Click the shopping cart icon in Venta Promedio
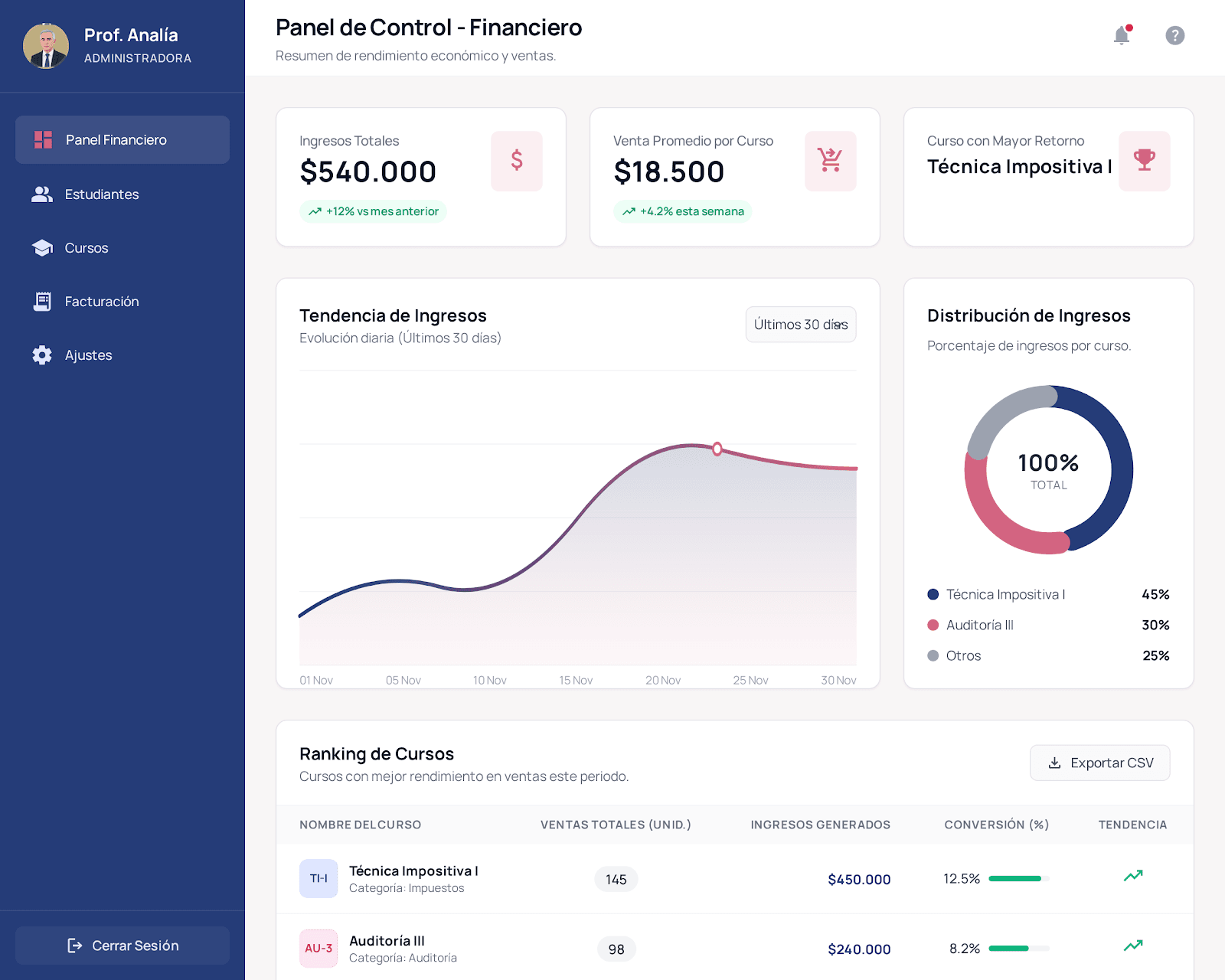 [x=831, y=161]
